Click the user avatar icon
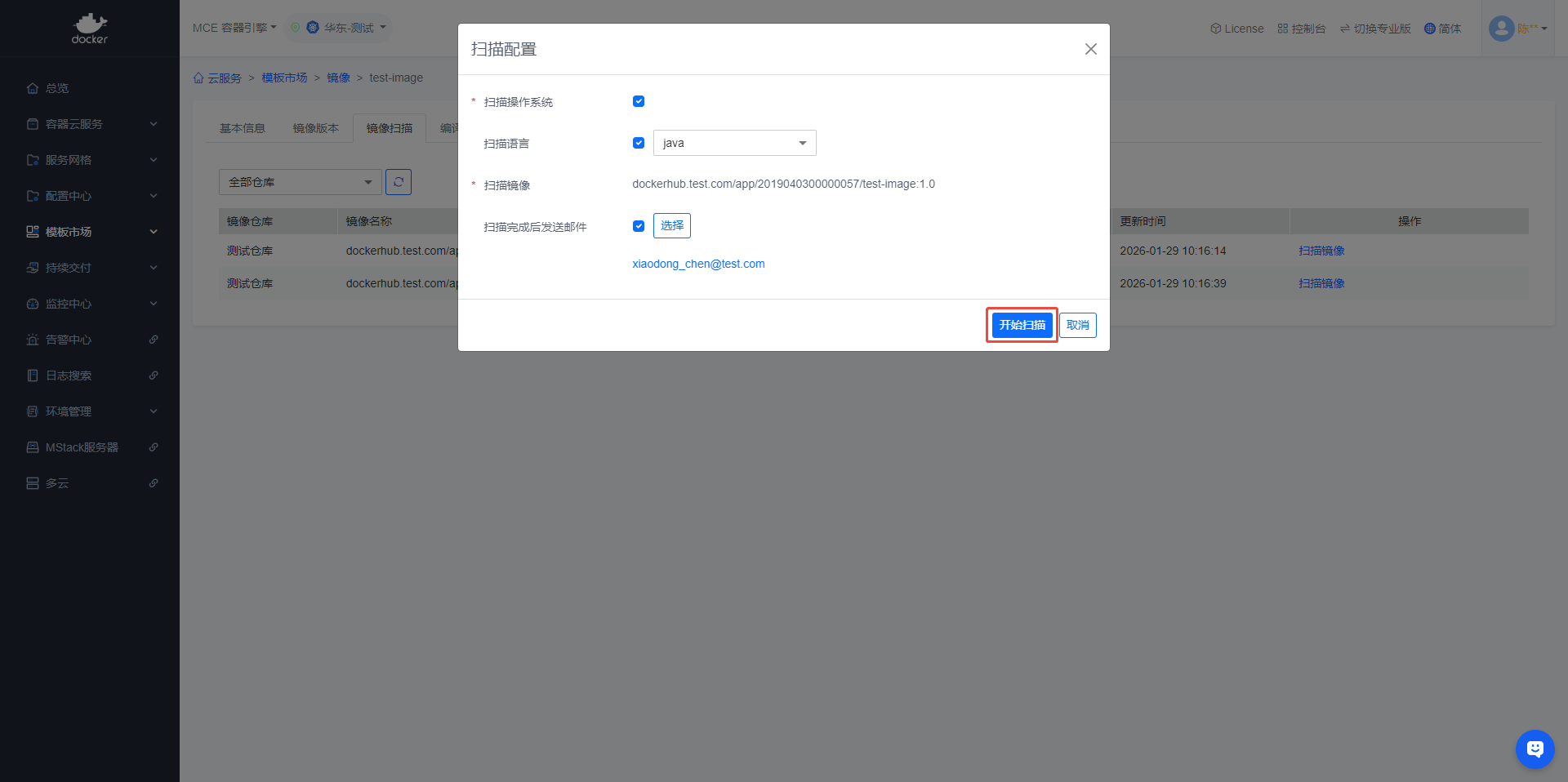 [1501, 29]
